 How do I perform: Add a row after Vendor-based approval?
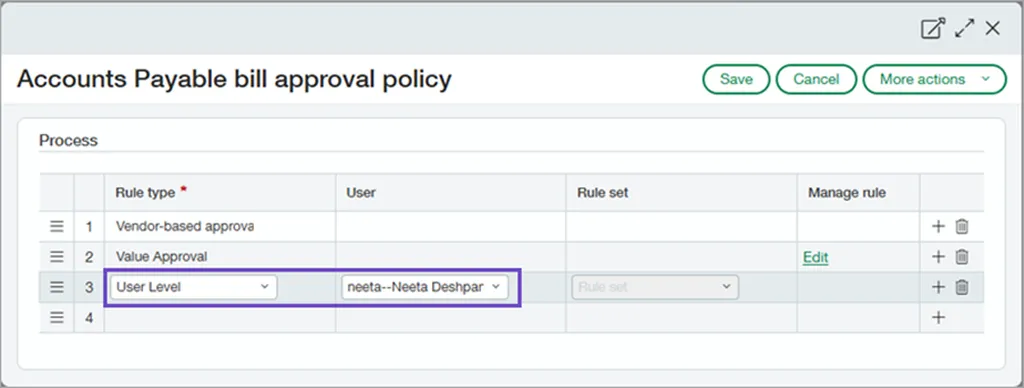[x=938, y=227]
